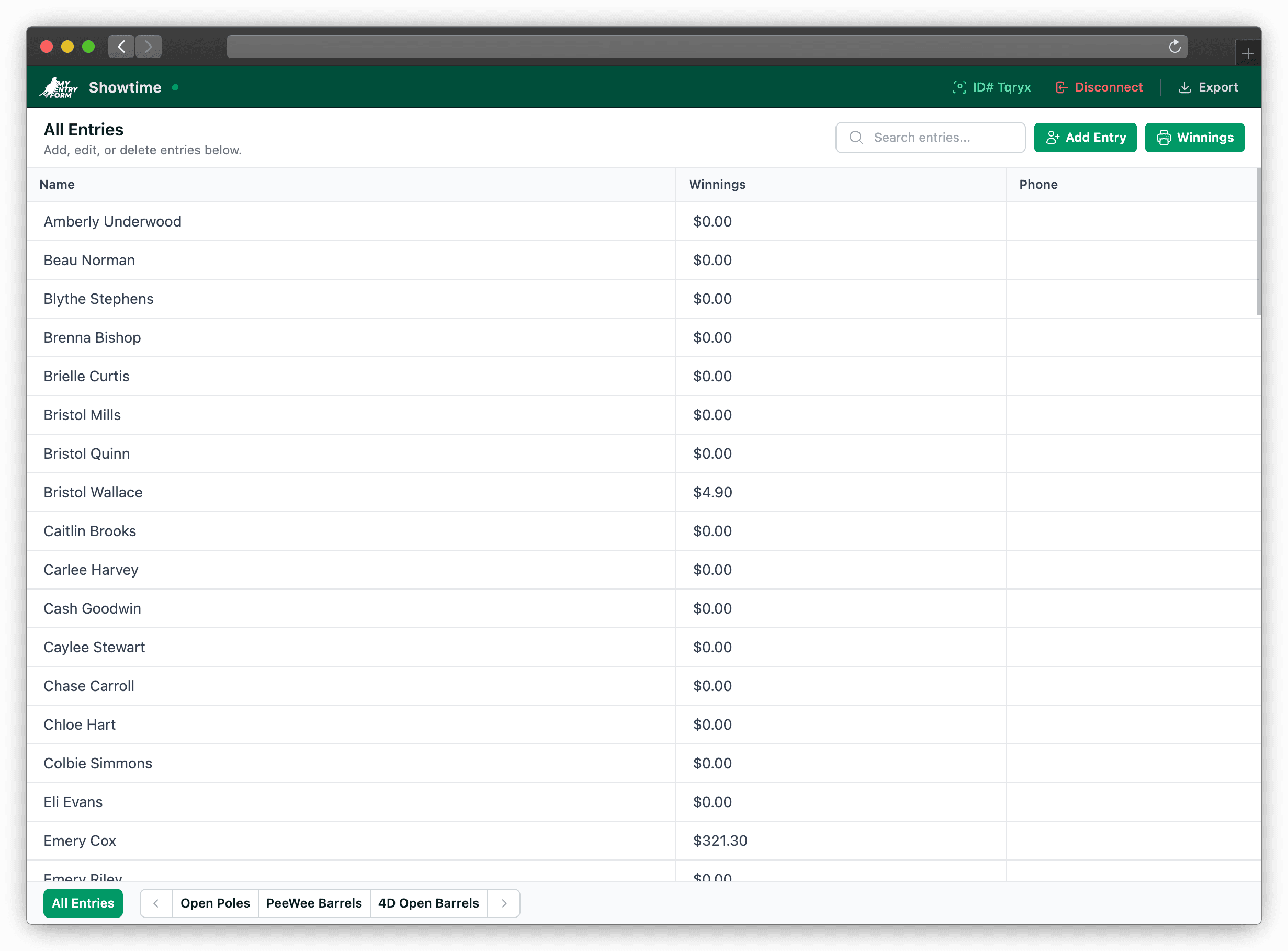This screenshot has width=1288, height=951.
Task: Open a new browser tab
Action: tap(1248, 53)
